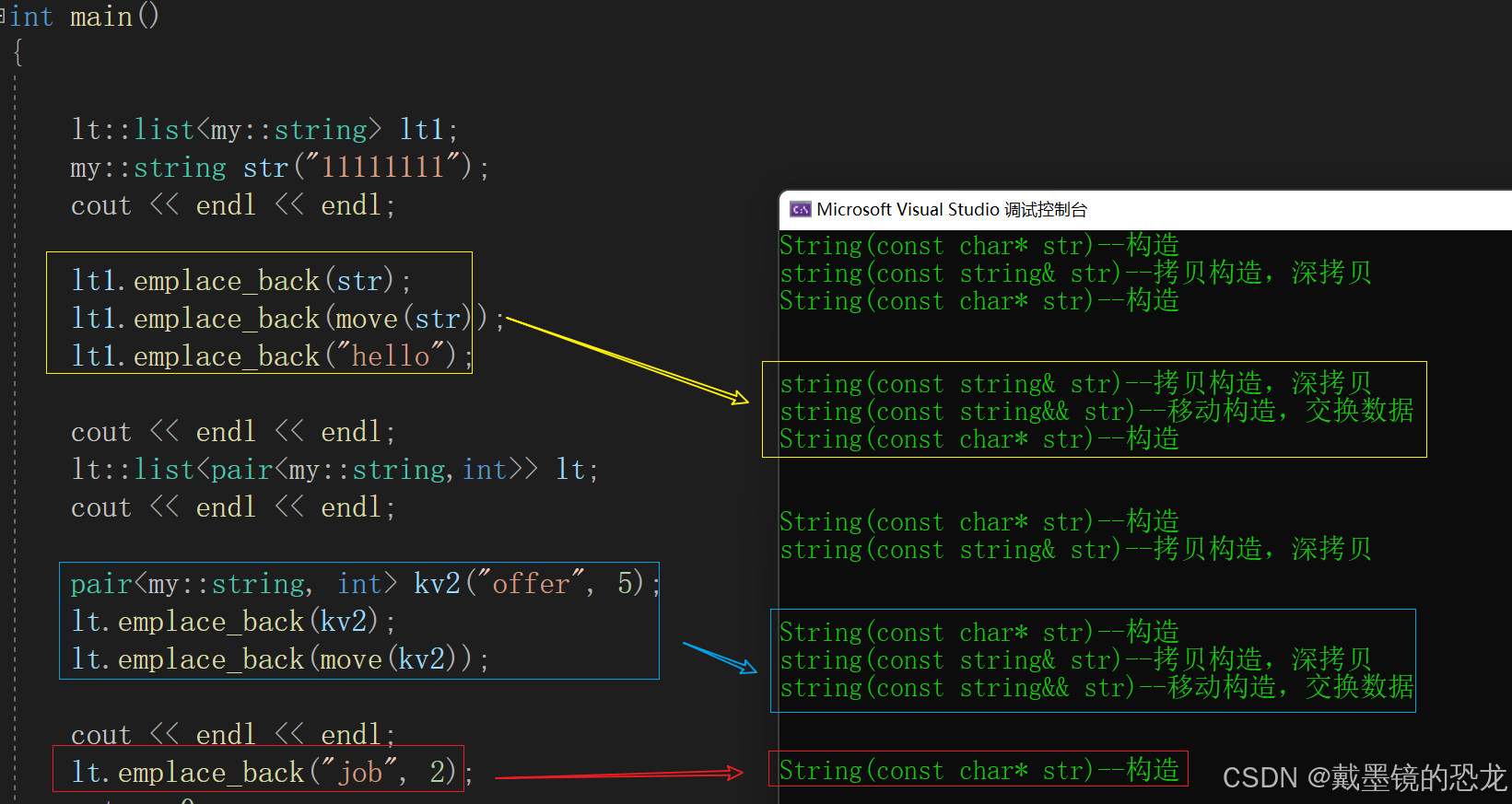Click the line lt.emplace_back(kv2);
The height and width of the screenshot is (804, 1512).
233,622
